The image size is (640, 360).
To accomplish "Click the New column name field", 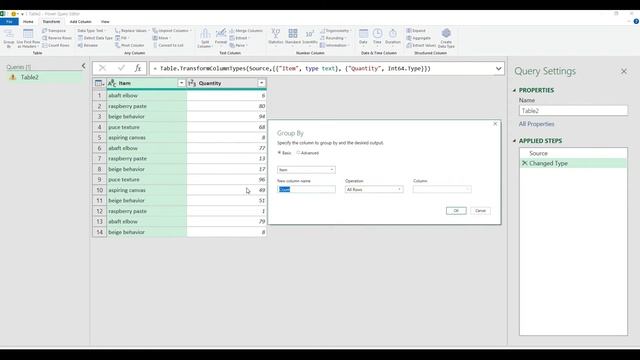I will pos(306,189).
